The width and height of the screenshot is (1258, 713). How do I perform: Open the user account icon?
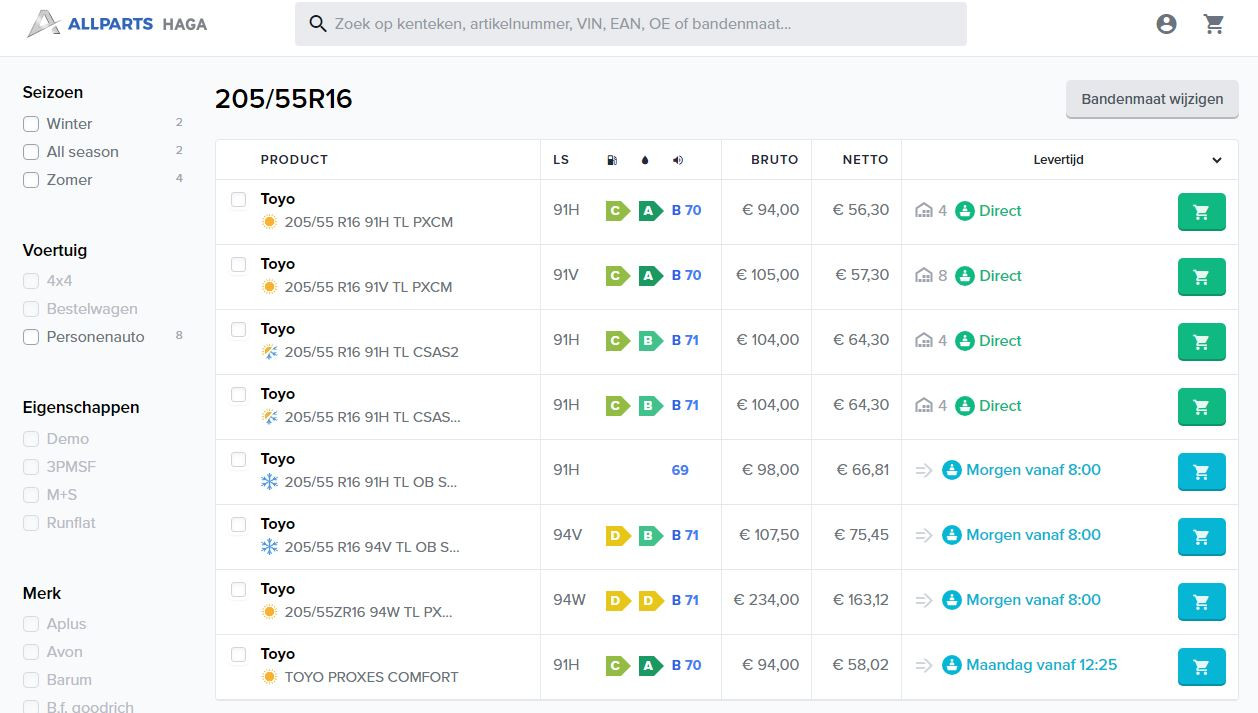tap(1166, 24)
